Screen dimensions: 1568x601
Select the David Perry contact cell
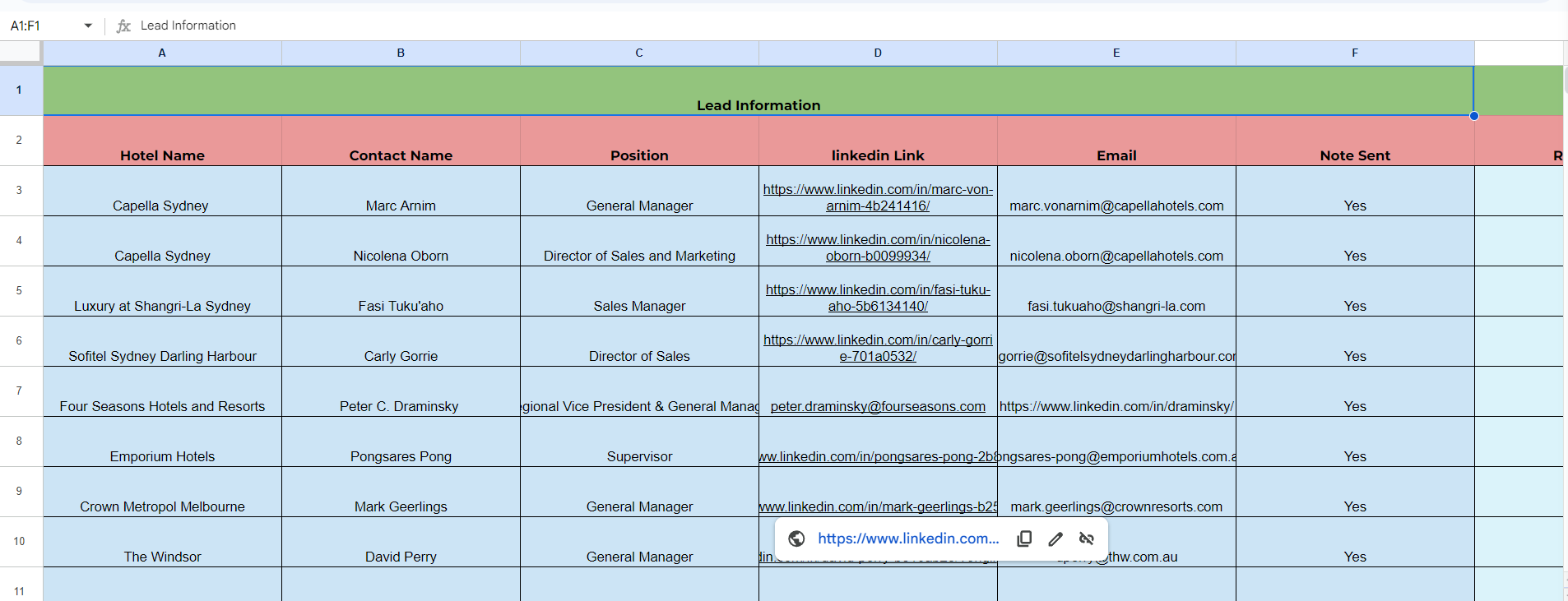click(x=401, y=542)
